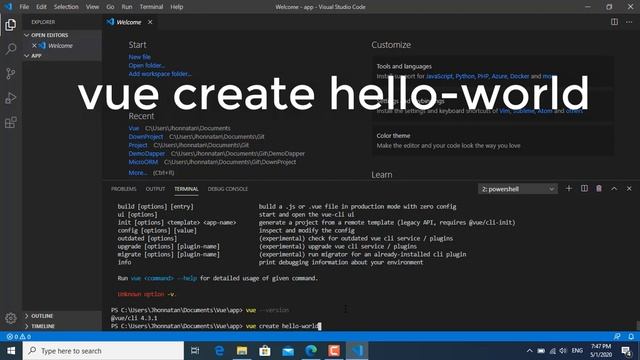Kill the terminal with trash icon

[x=599, y=189]
